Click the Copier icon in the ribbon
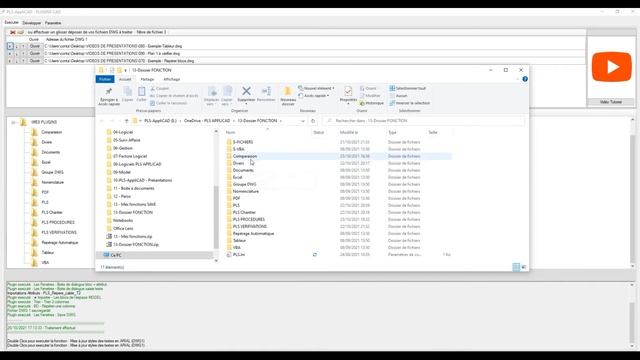Screen dimensions: 640x360 tap(128, 91)
